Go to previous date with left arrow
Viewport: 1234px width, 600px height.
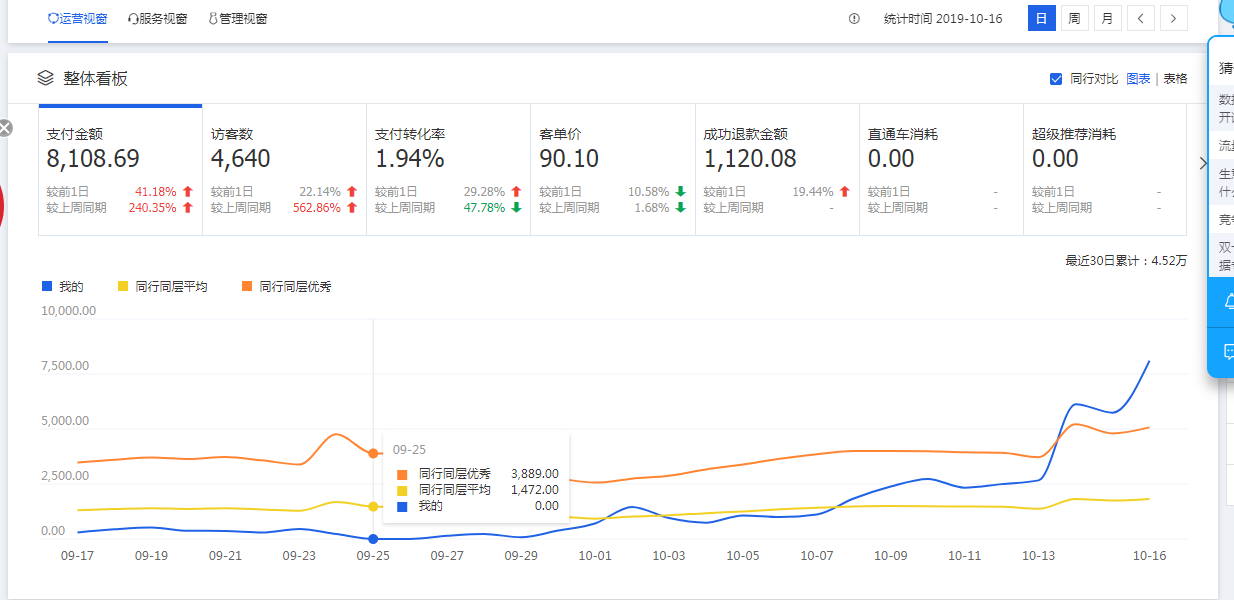click(1141, 18)
